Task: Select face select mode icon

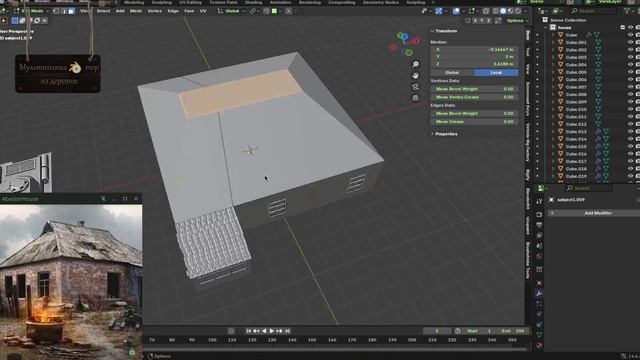Action: [71, 11]
